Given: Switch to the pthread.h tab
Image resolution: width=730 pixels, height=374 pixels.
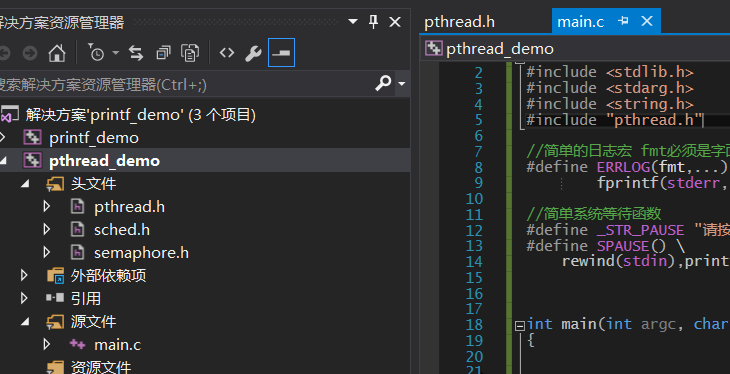Looking at the screenshot, I should 460,22.
